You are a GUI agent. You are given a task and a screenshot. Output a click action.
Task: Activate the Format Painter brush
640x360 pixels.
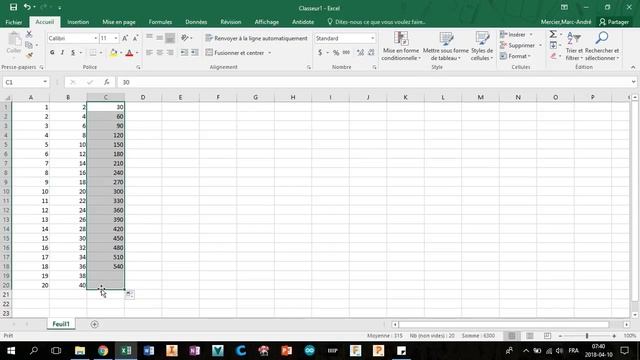pyautogui.click(x=29, y=55)
